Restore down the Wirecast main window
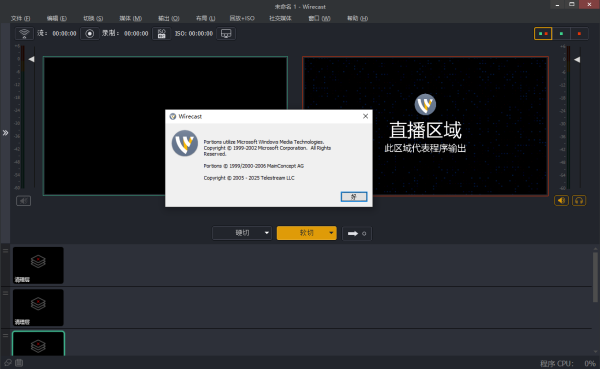Viewport: 600px width, 369px height. pos(572,5)
